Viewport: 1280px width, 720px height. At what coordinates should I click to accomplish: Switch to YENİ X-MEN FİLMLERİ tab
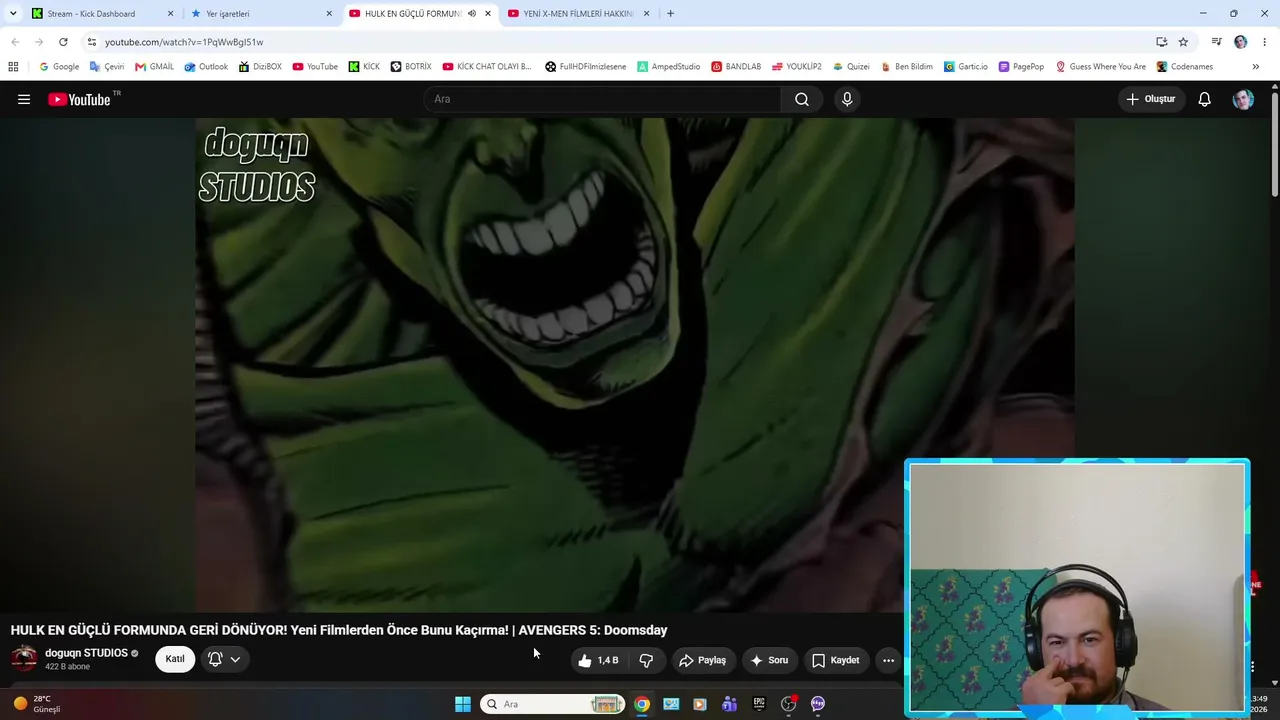coord(579,14)
